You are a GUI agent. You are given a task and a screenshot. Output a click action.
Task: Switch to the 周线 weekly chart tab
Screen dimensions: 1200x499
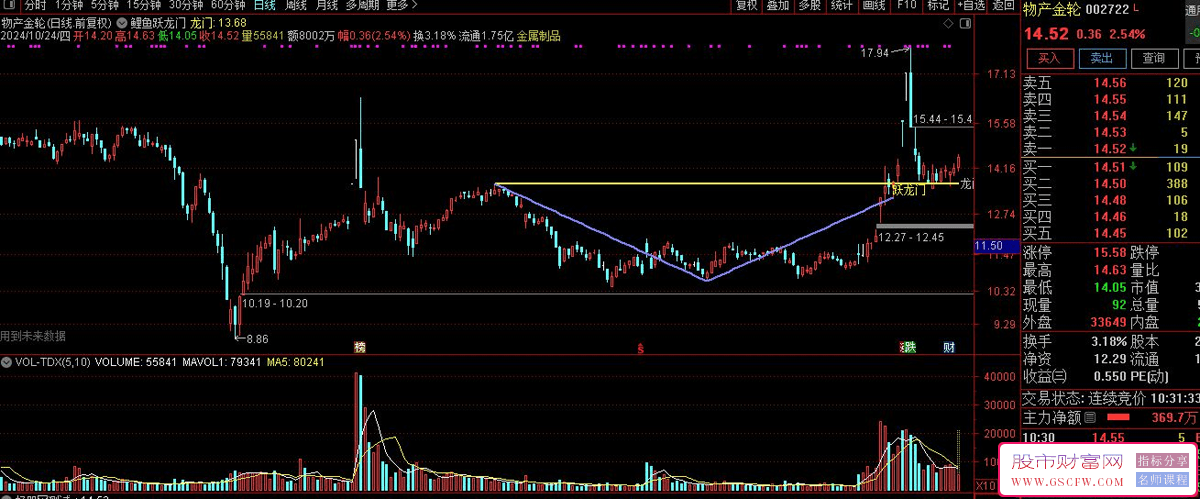296,5
